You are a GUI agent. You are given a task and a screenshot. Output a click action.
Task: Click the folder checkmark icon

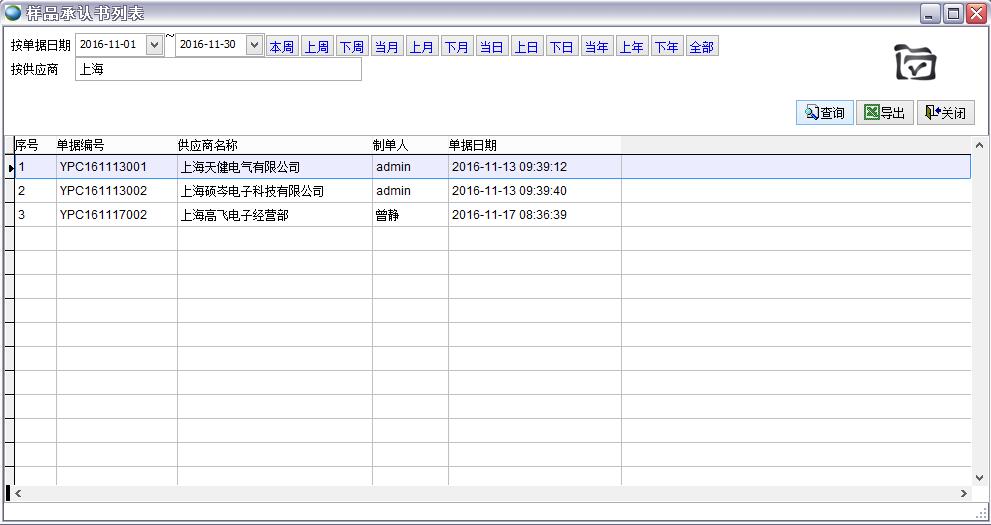914,63
